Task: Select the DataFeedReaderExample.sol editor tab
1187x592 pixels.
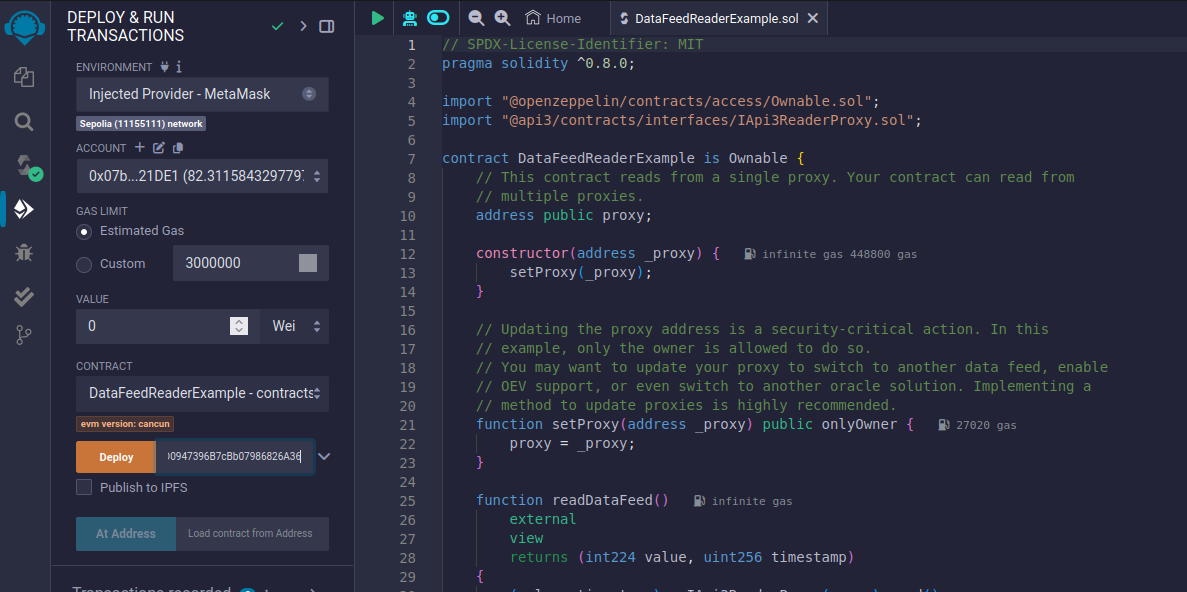Action: point(716,18)
